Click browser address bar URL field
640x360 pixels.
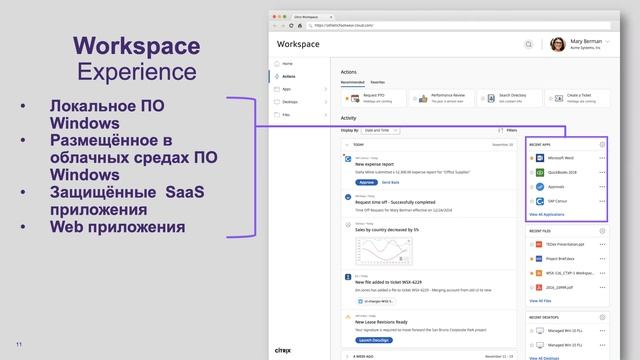pyautogui.click(x=459, y=25)
